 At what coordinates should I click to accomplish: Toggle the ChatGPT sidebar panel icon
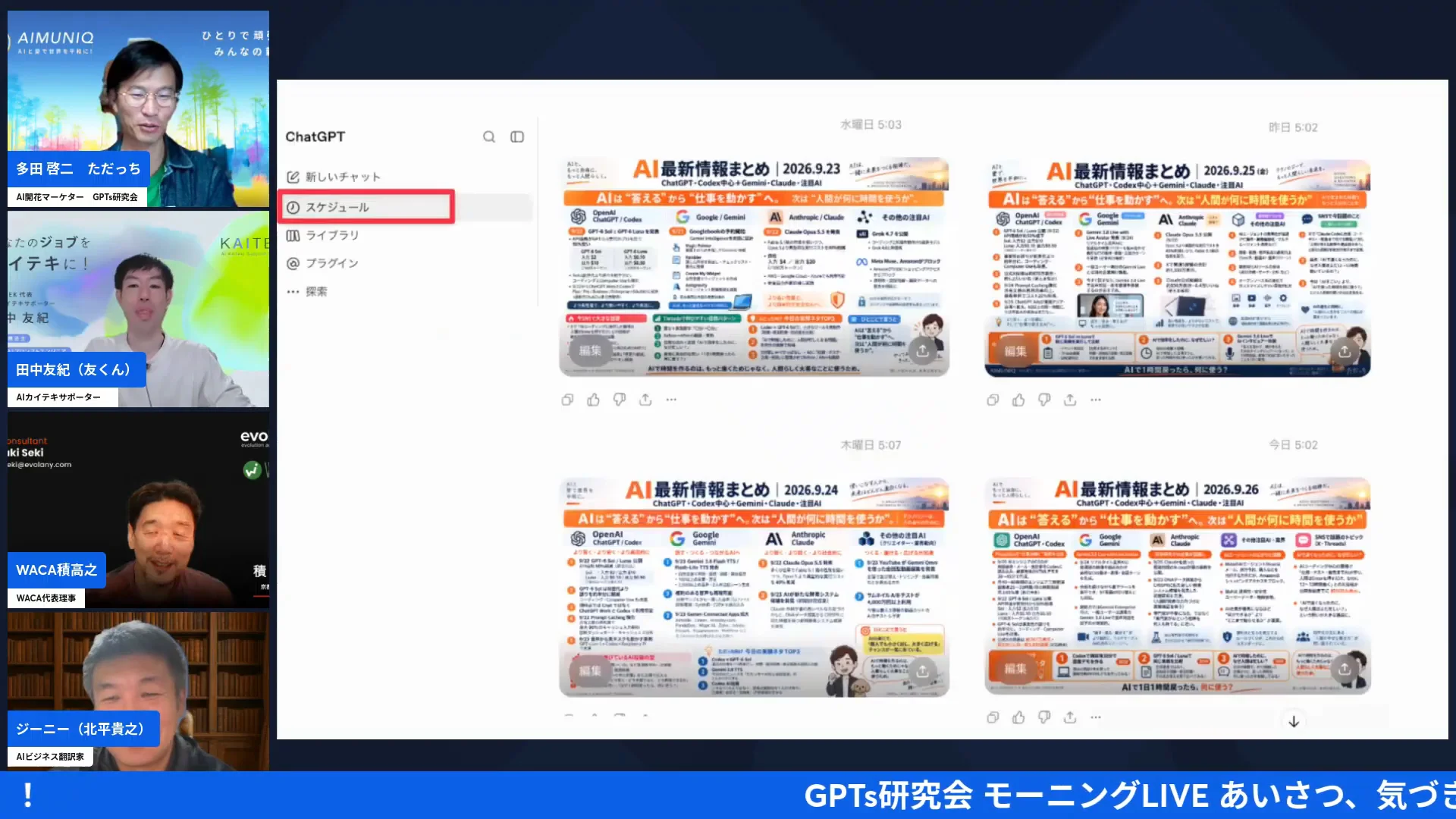click(517, 136)
